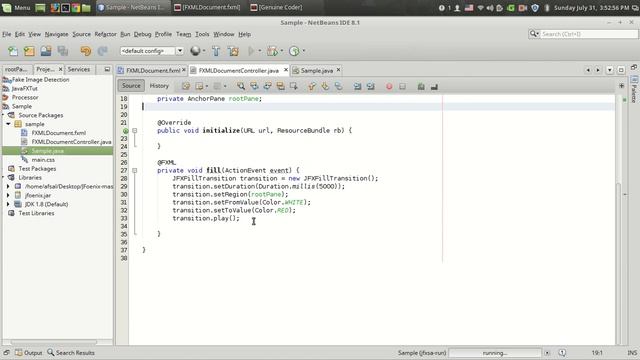Click the Clean and Build icon

[x=233, y=51]
